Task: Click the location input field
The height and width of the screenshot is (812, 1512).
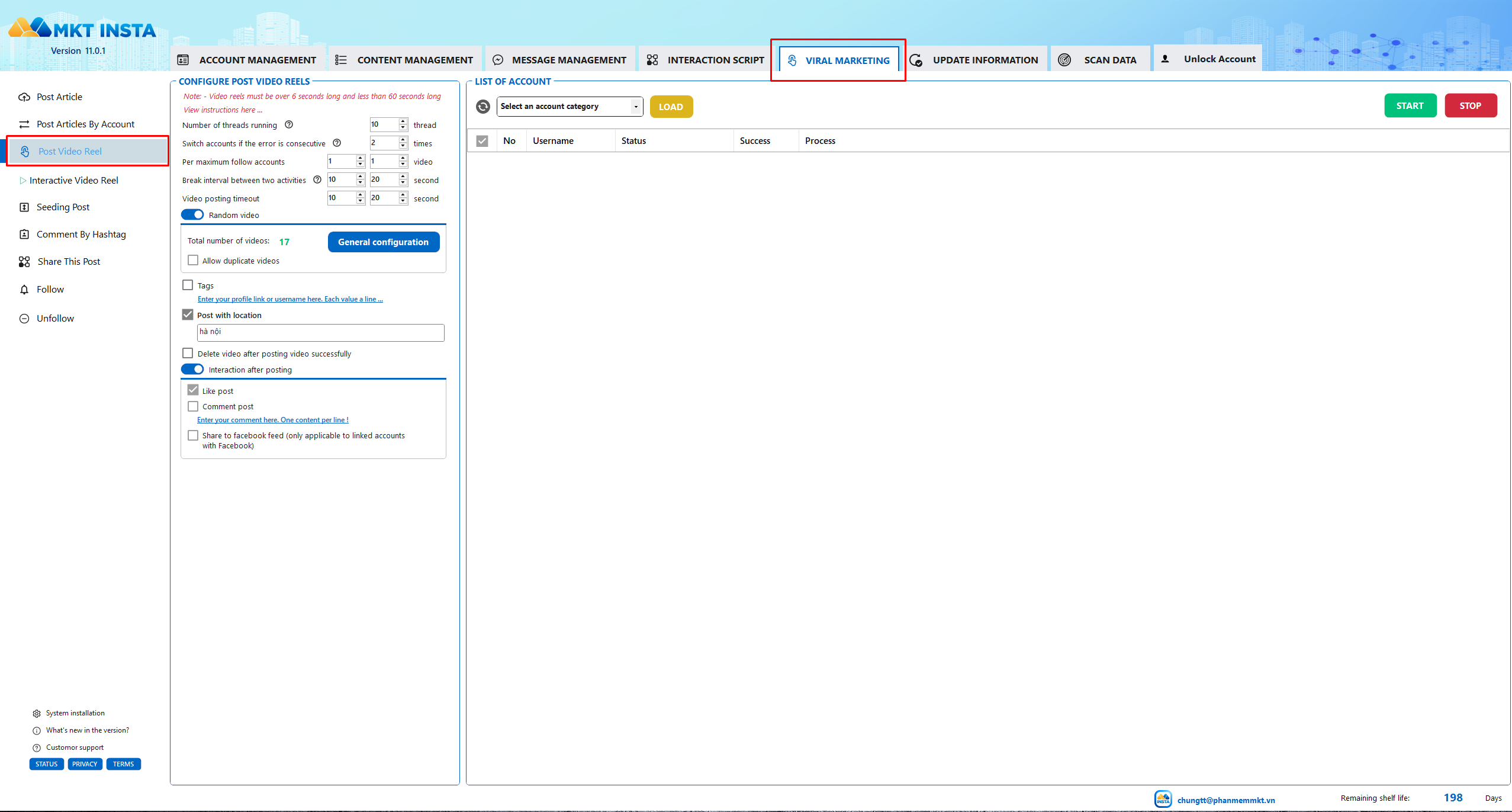Action: click(321, 332)
